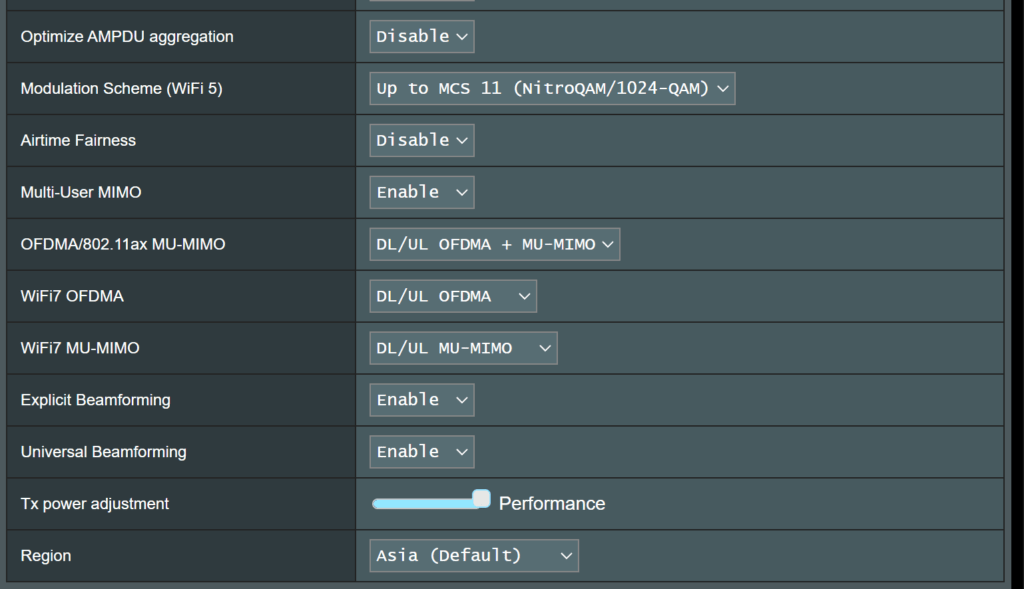Click the Performance label beside the slider
Screen dimensions: 1024x589
552,503
